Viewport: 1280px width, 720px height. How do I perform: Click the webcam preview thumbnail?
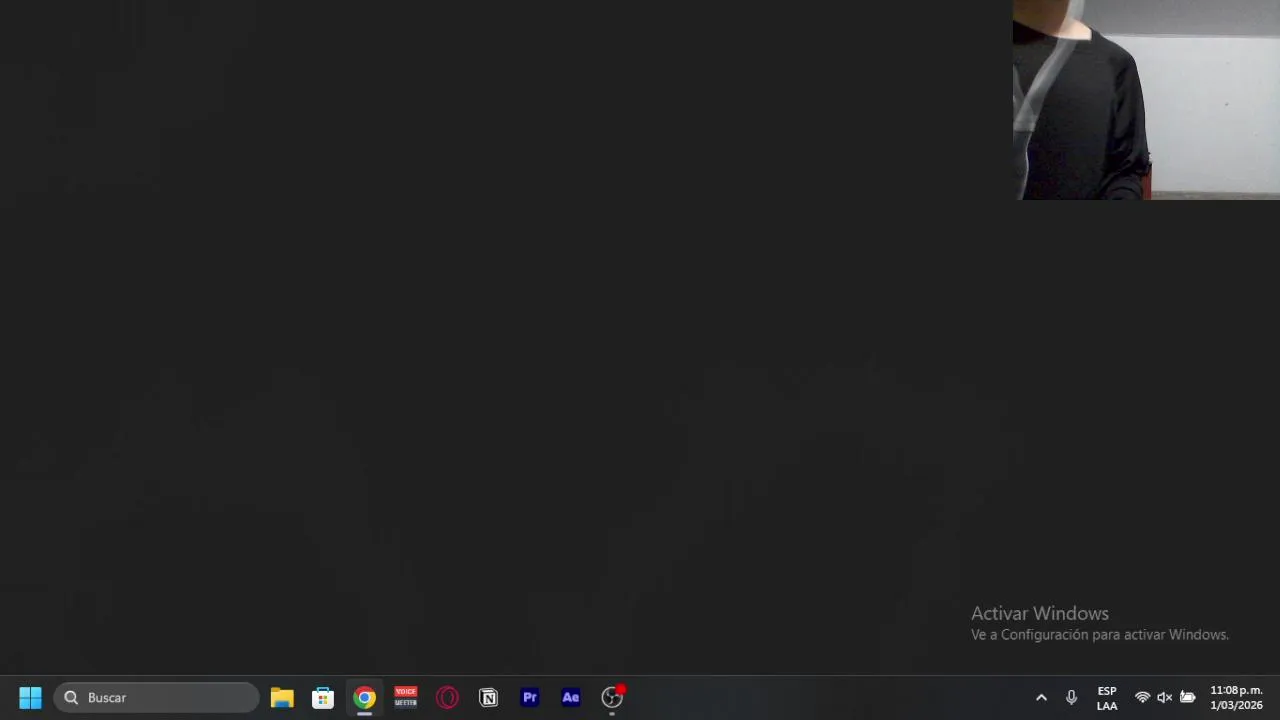coord(1146,100)
